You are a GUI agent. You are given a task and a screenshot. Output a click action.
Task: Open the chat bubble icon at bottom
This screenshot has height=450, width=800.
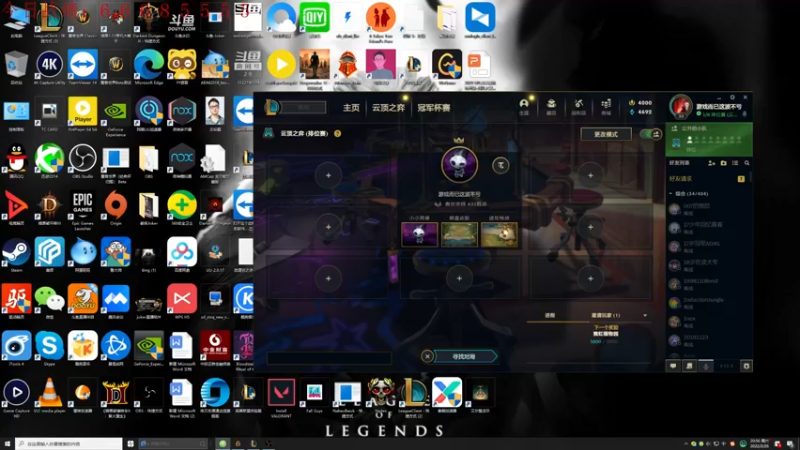[673, 366]
